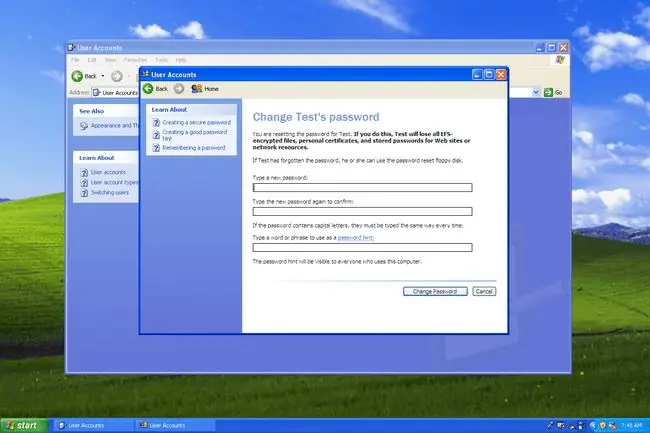Open the password hint link
The image size is (650, 433).
pos(356,237)
